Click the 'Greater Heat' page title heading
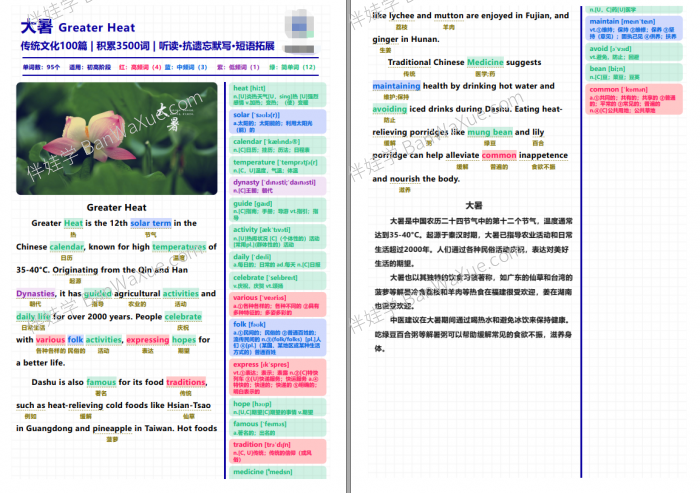700x493 pixels. [x=78, y=27]
